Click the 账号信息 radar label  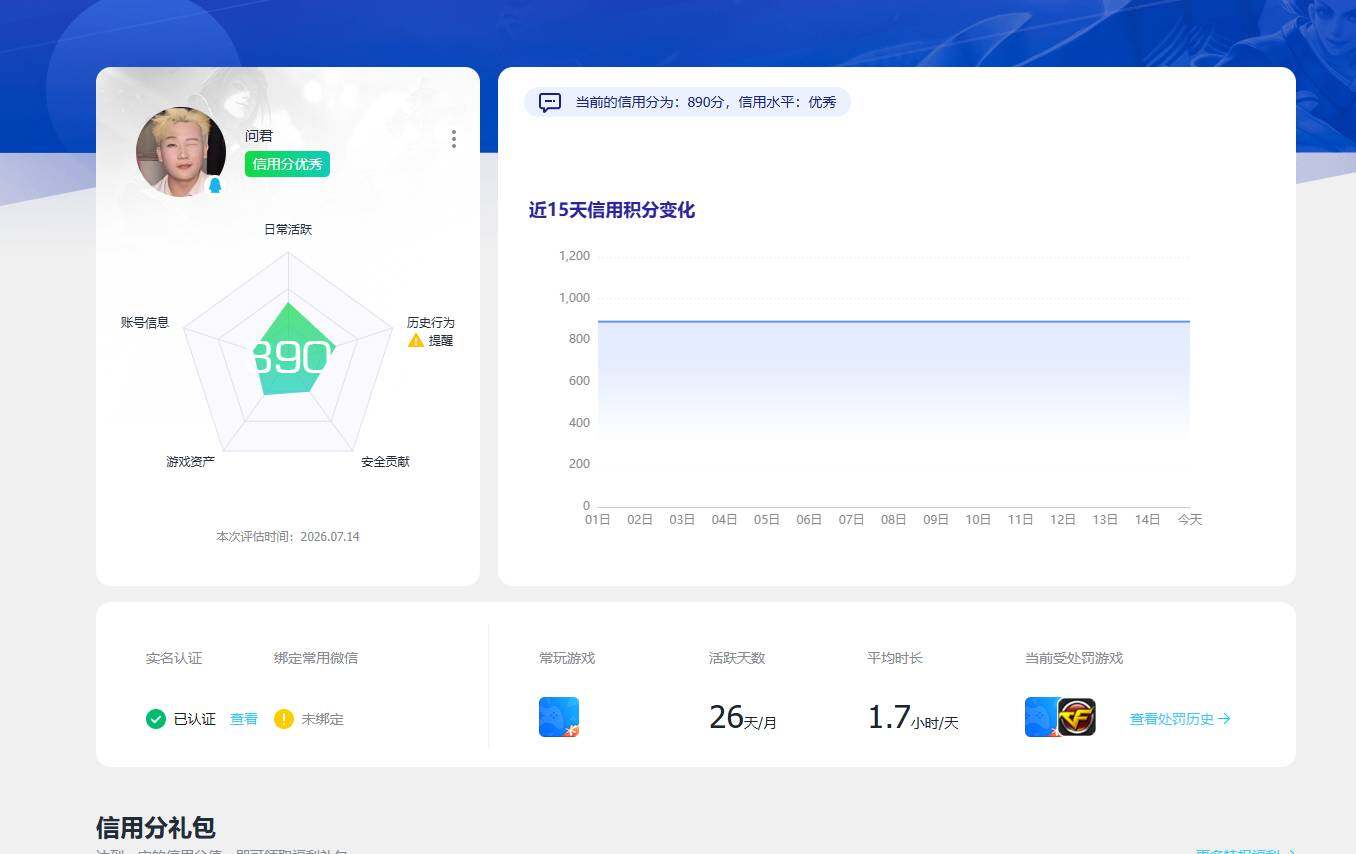point(145,323)
